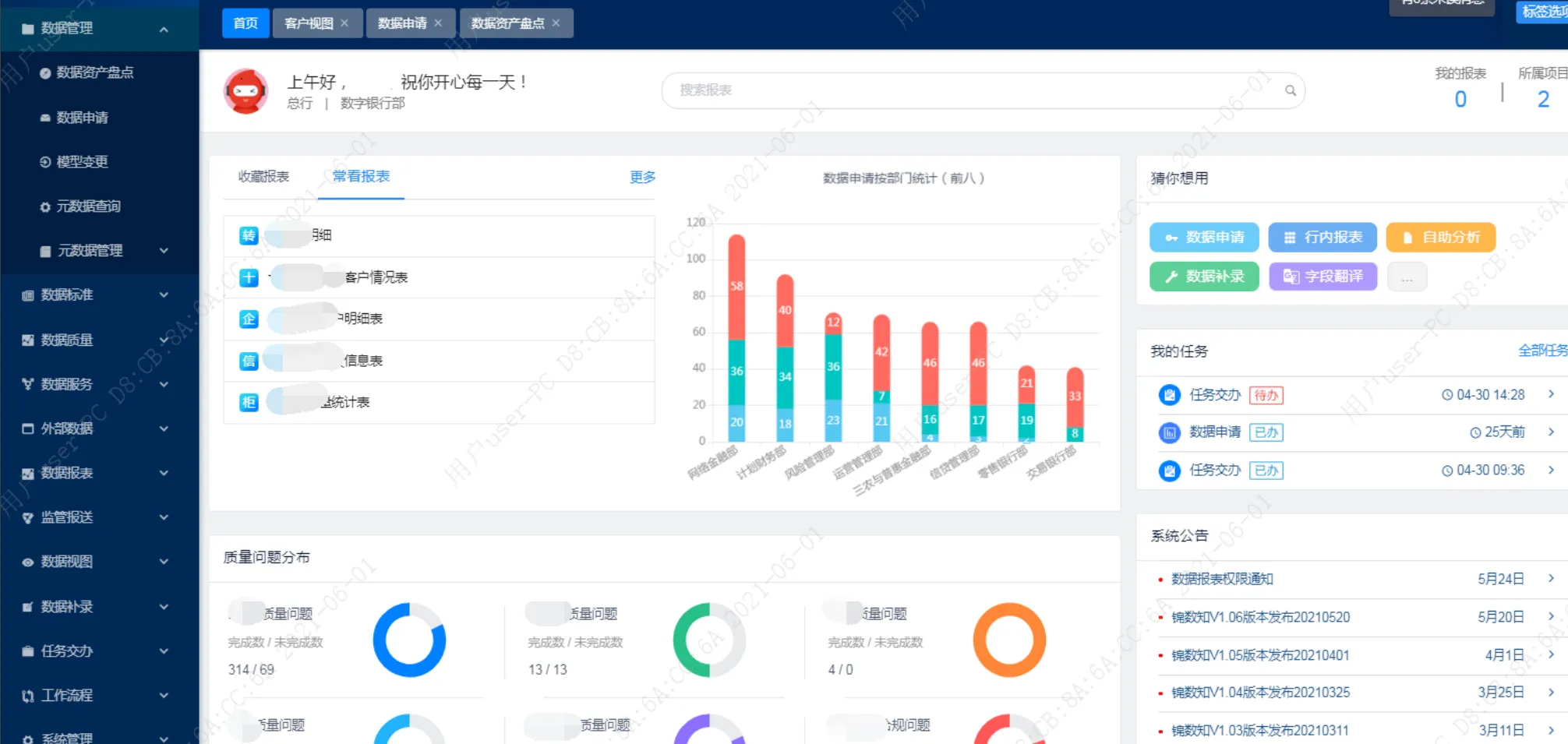Click the 更多 link for reports
Image resolution: width=1568 pixels, height=744 pixels.
click(642, 177)
